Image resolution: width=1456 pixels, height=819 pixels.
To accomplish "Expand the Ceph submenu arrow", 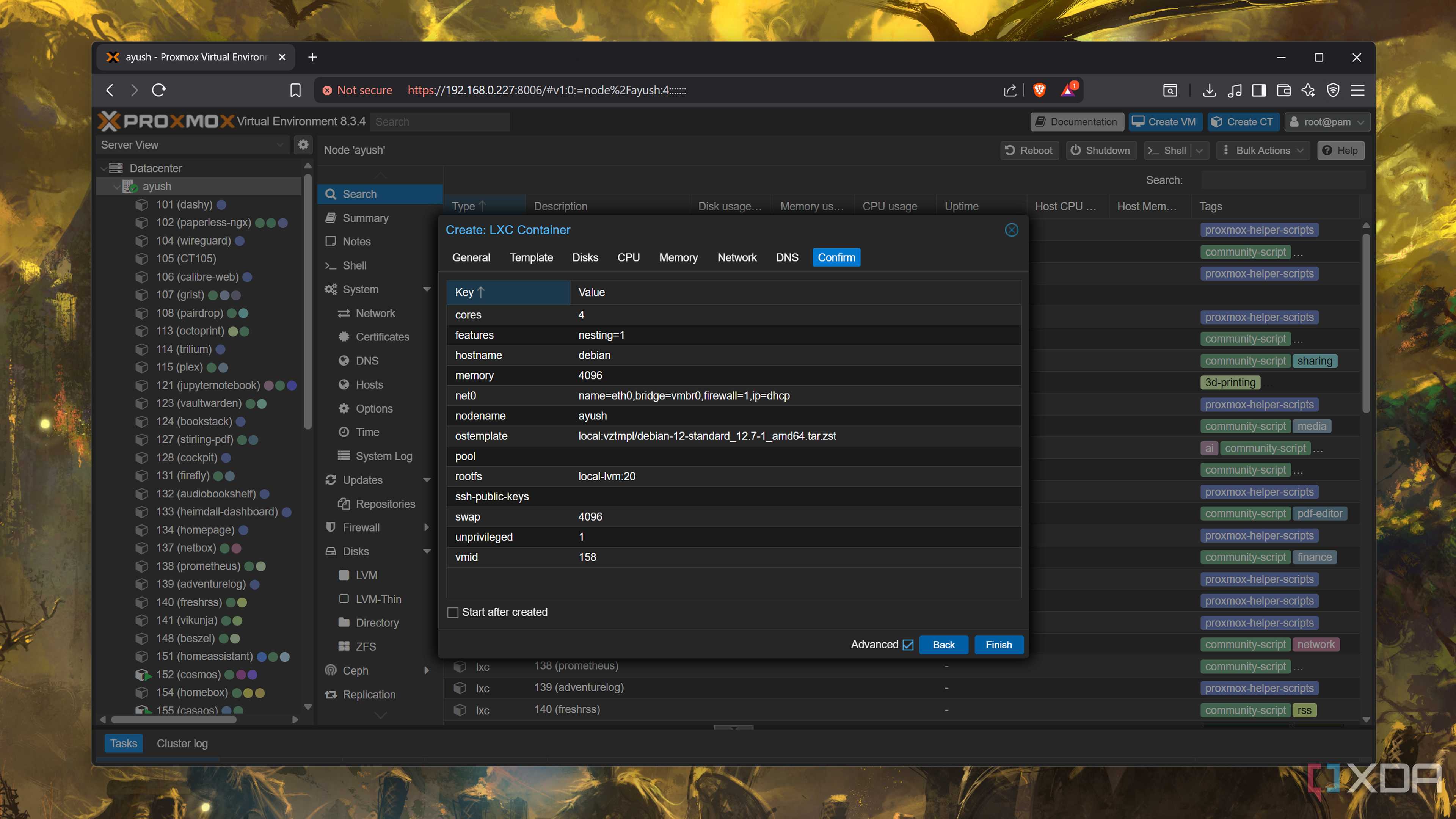I will point(427,671).
